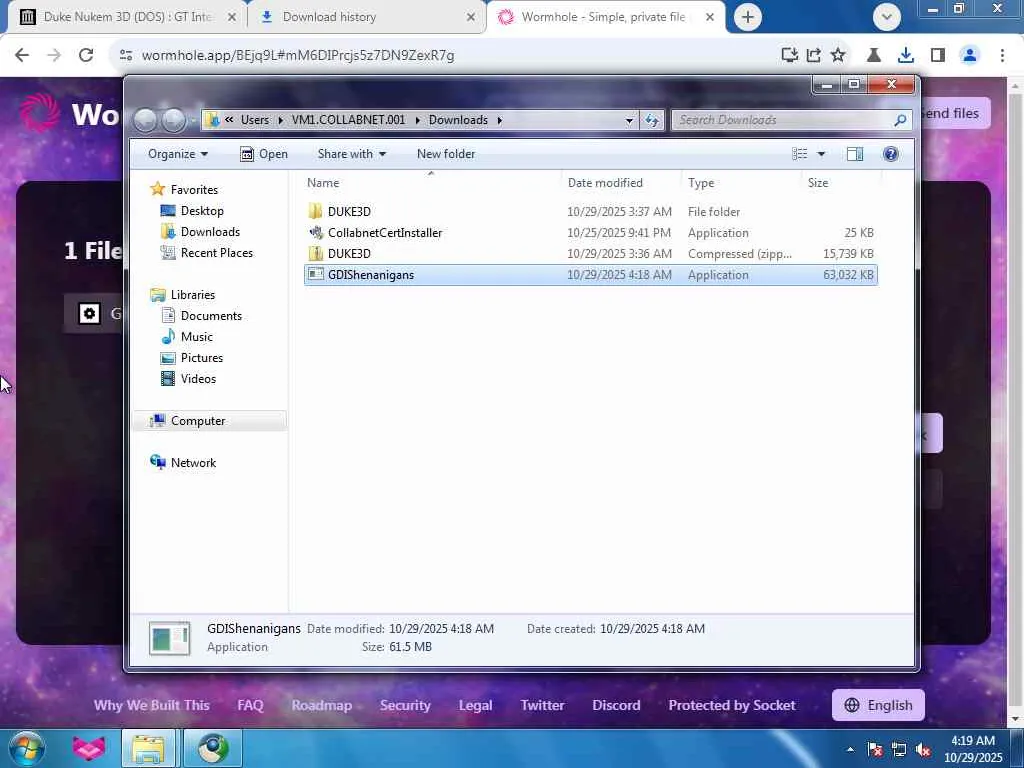Sort files by the Size column
Image resolution: width=1024 pixels, height=768 pixels.
pos(841,183)
